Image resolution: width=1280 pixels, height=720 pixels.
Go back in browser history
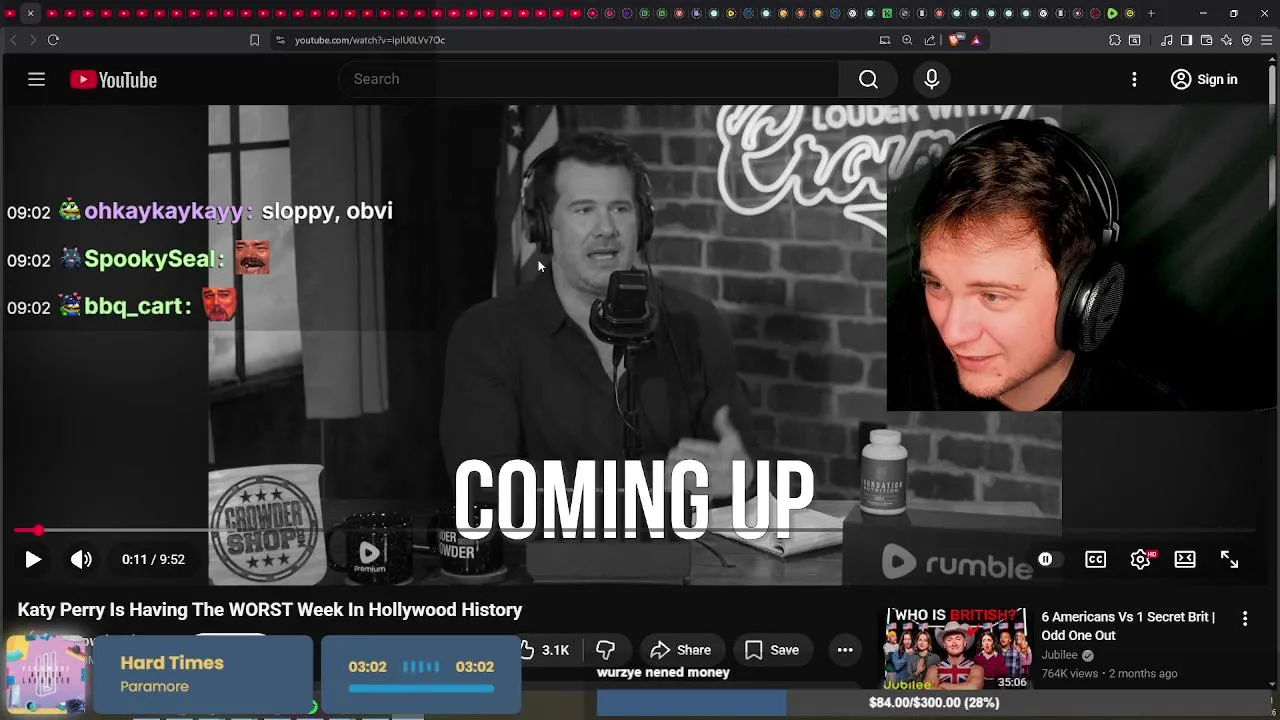tap(13, 40)
